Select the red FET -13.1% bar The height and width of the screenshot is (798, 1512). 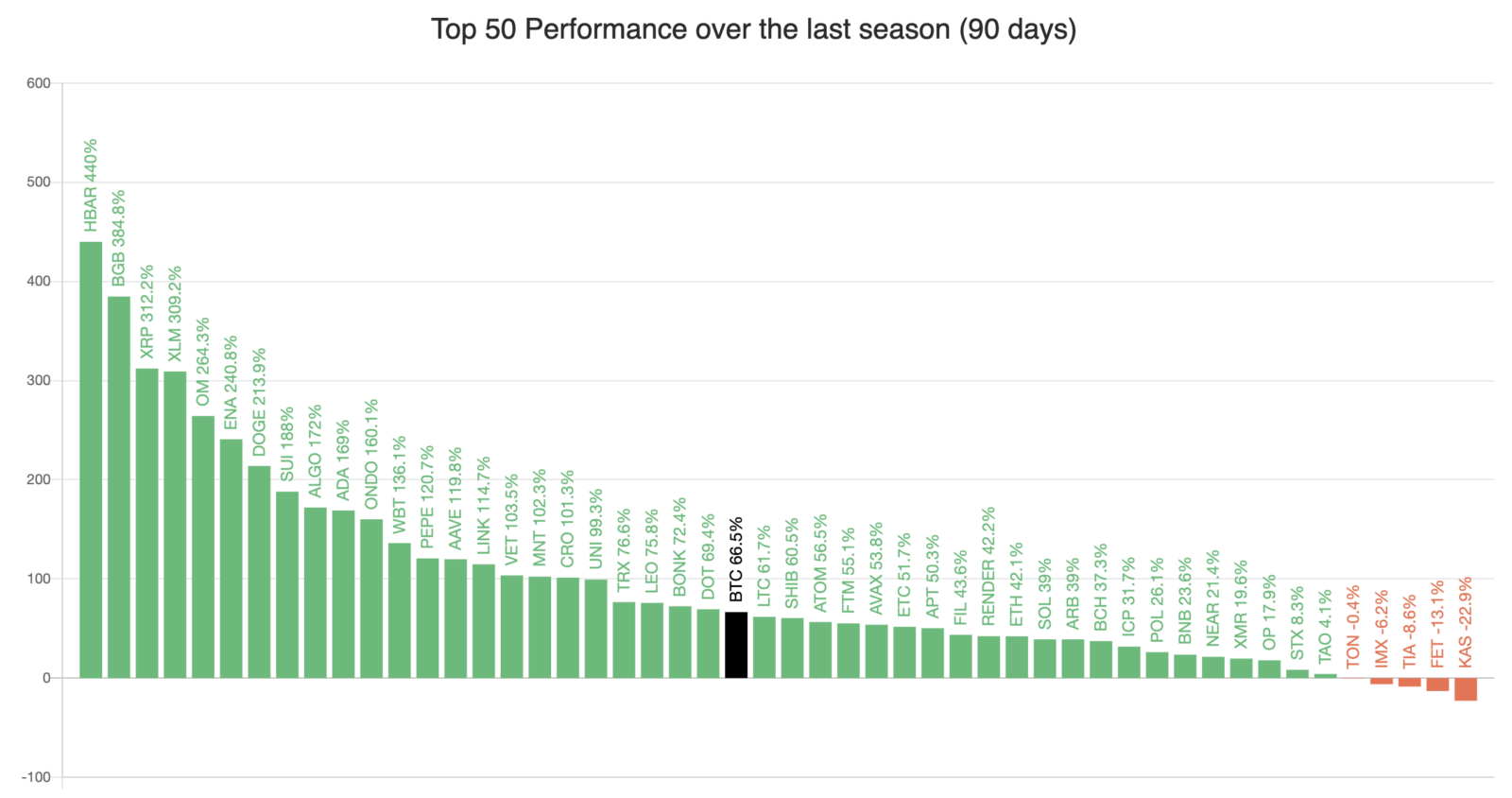[1437, 685]
